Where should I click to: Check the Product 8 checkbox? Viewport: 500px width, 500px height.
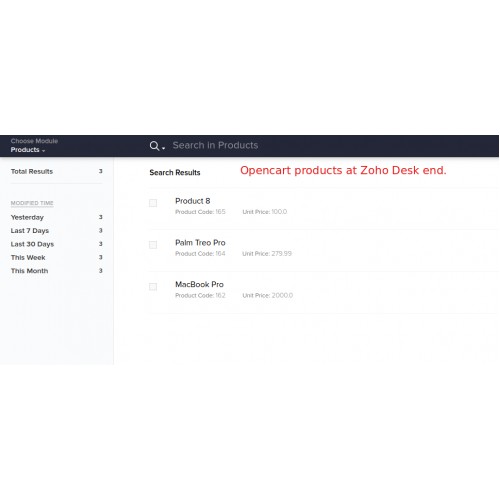153,203
